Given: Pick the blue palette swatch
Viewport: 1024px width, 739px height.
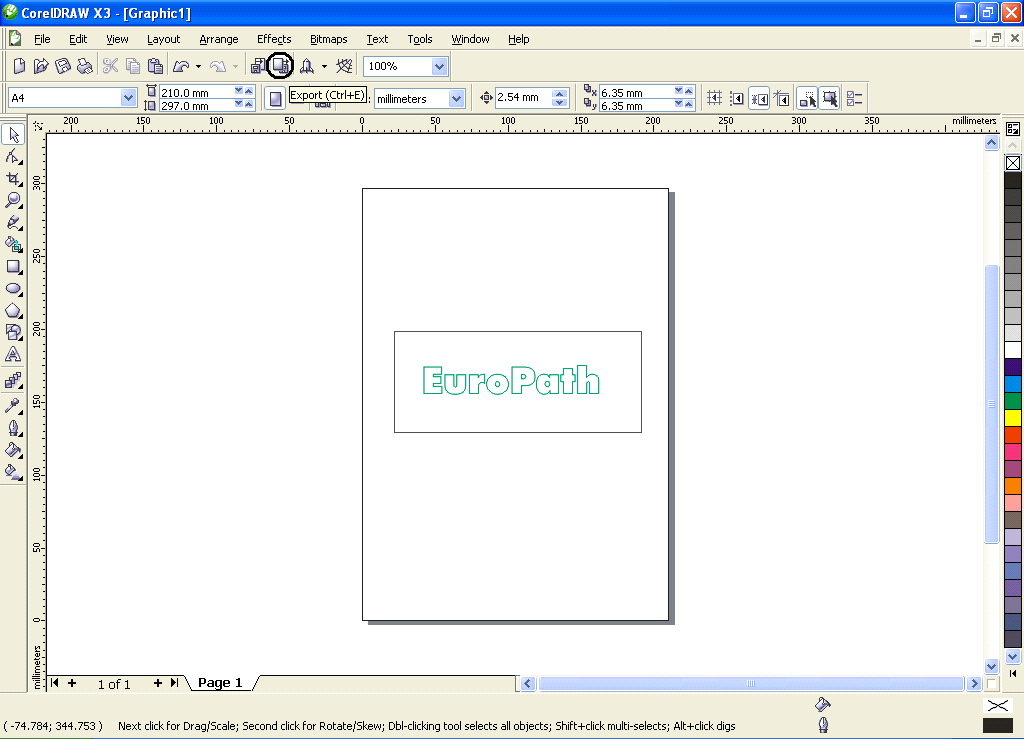Looking at the screenshot, I should click(x=1013, y=383).
